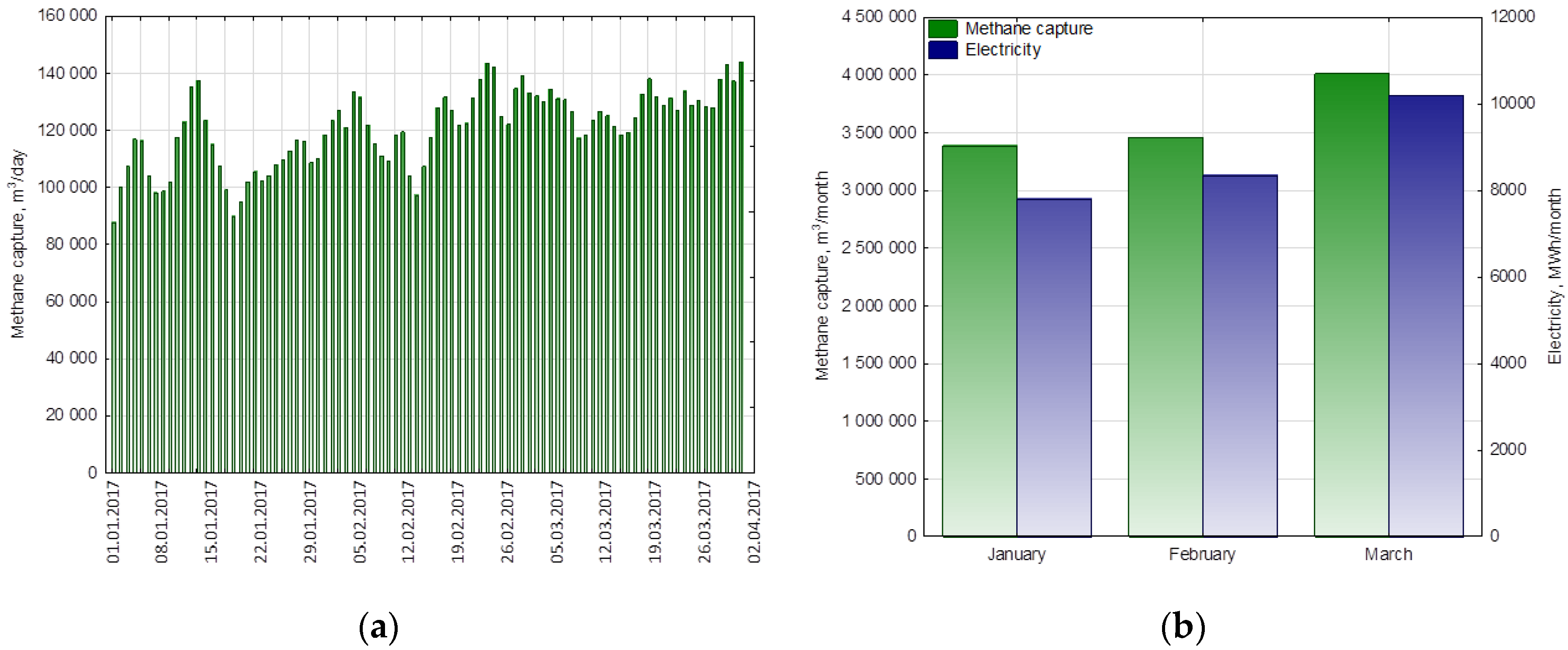The height and width of the screenshot is (650, 1568).
Task: Click the (b) subfigure caption
Action: tap(1183, 627)
